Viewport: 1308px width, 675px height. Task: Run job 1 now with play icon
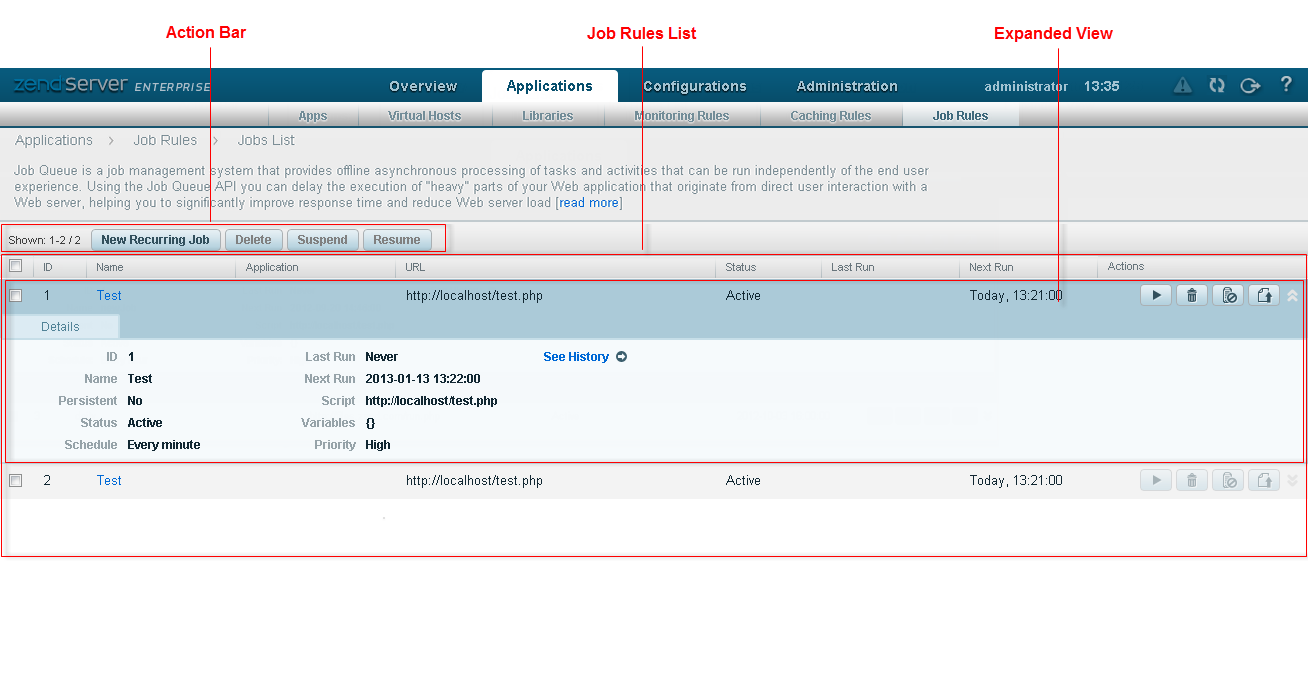click(1156, 295)
